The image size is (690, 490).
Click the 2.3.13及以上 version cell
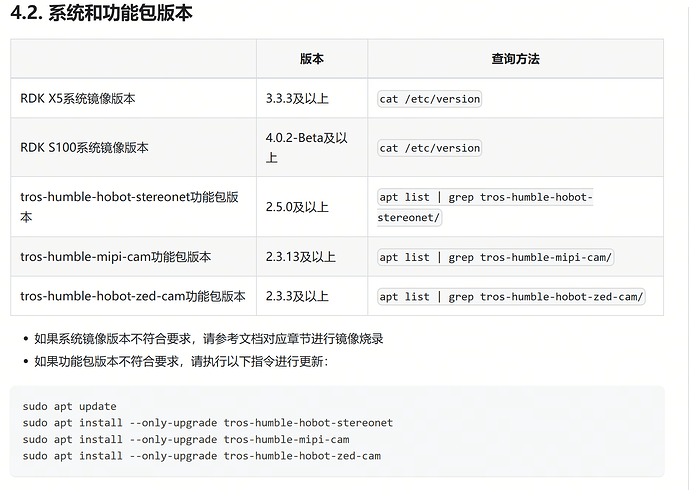tap(312, 256)
